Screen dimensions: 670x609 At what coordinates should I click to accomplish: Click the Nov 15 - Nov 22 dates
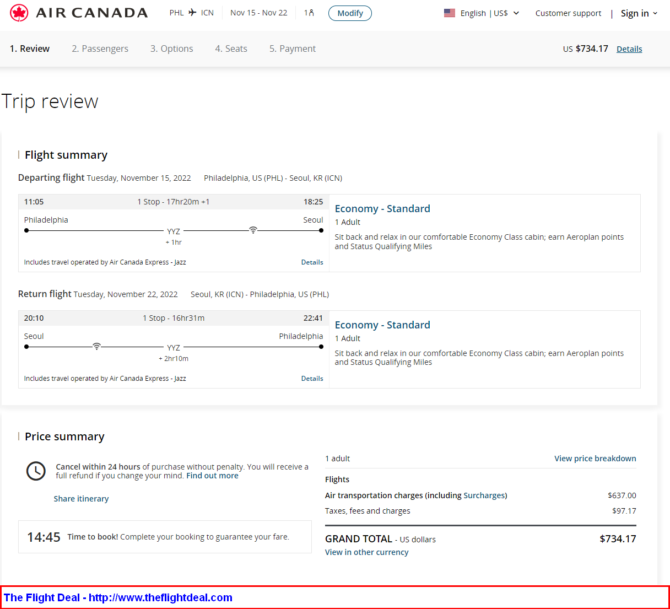259,13
